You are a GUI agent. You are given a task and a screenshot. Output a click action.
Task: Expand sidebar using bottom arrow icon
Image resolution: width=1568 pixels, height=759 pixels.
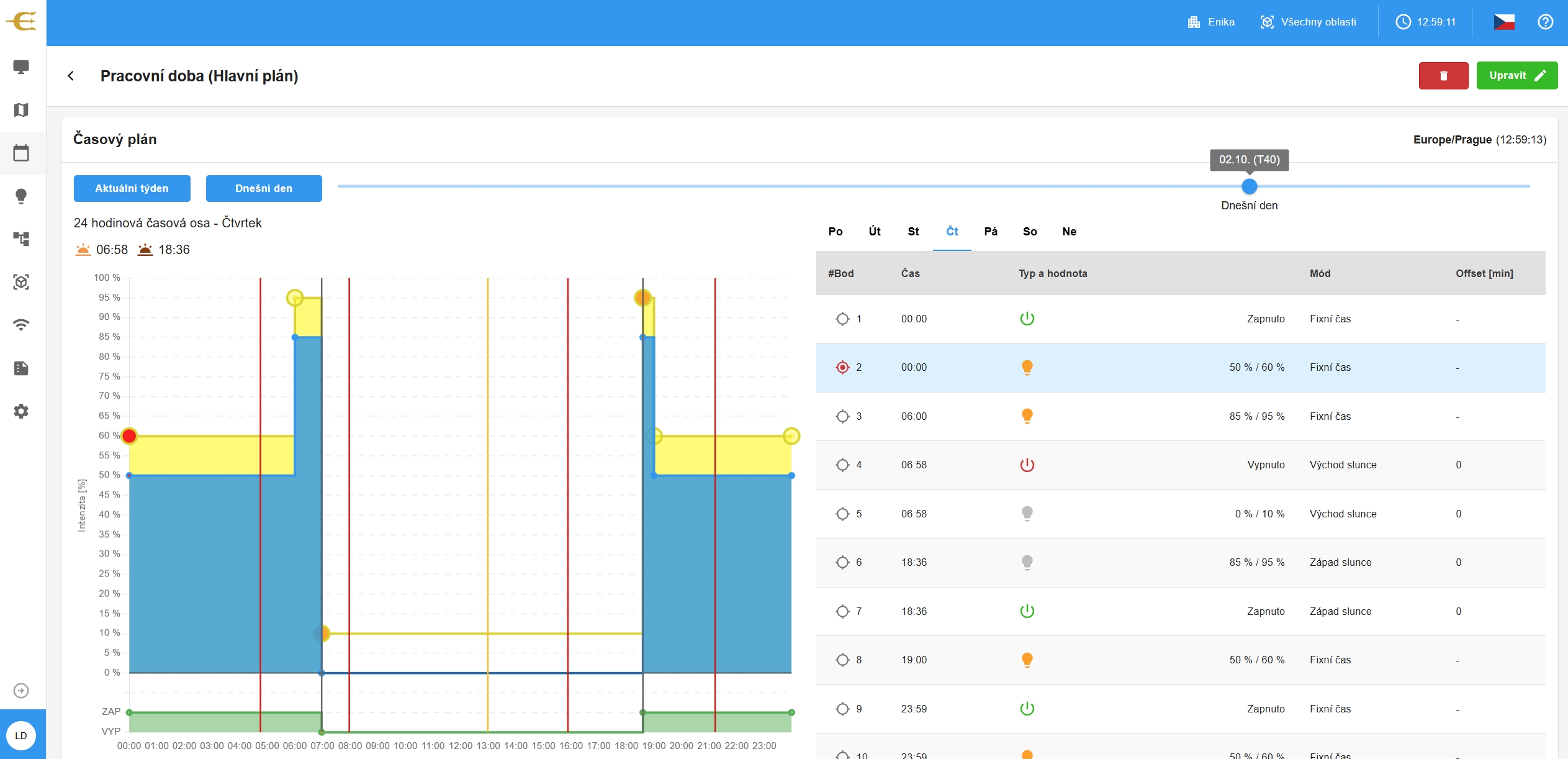coord(21,691)
